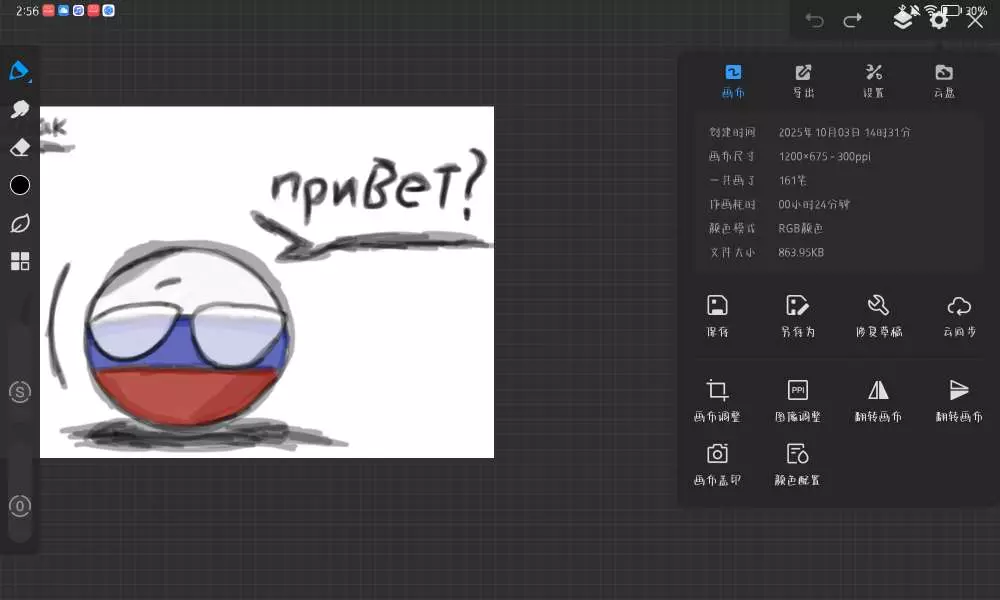Click the creation date 2025年10月03日 text
Image resolution: width=1000 pixels, height=600 pixels.
pos(844,132)
